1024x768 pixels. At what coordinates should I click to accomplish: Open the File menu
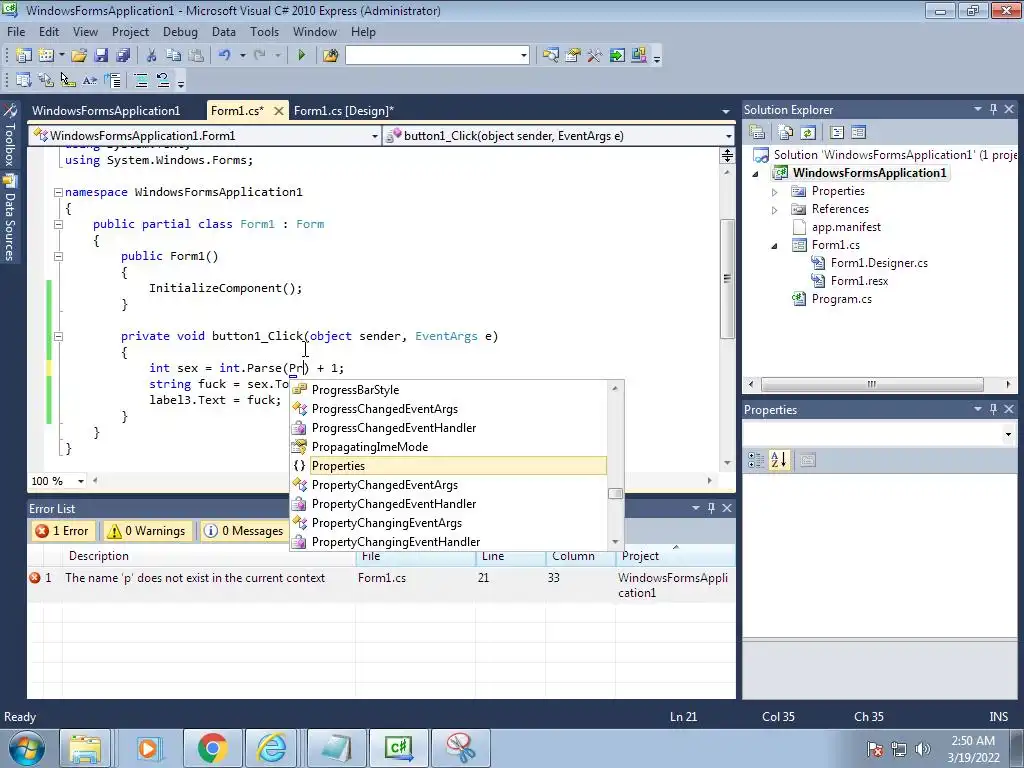(x=16, y=31)
